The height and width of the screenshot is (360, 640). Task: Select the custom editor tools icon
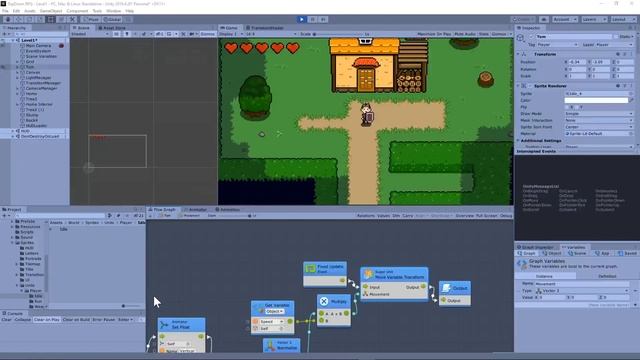[x=72, y=19]
